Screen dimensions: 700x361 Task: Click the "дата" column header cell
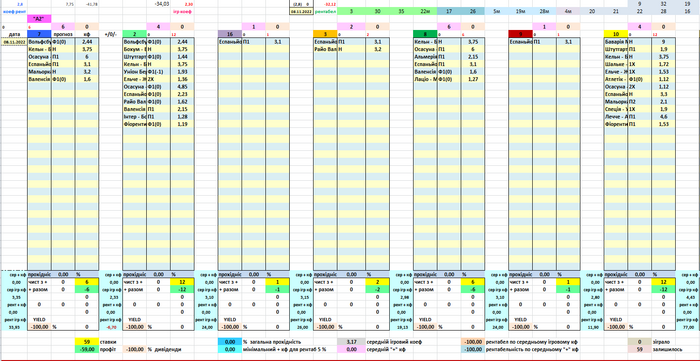[14, 34]
